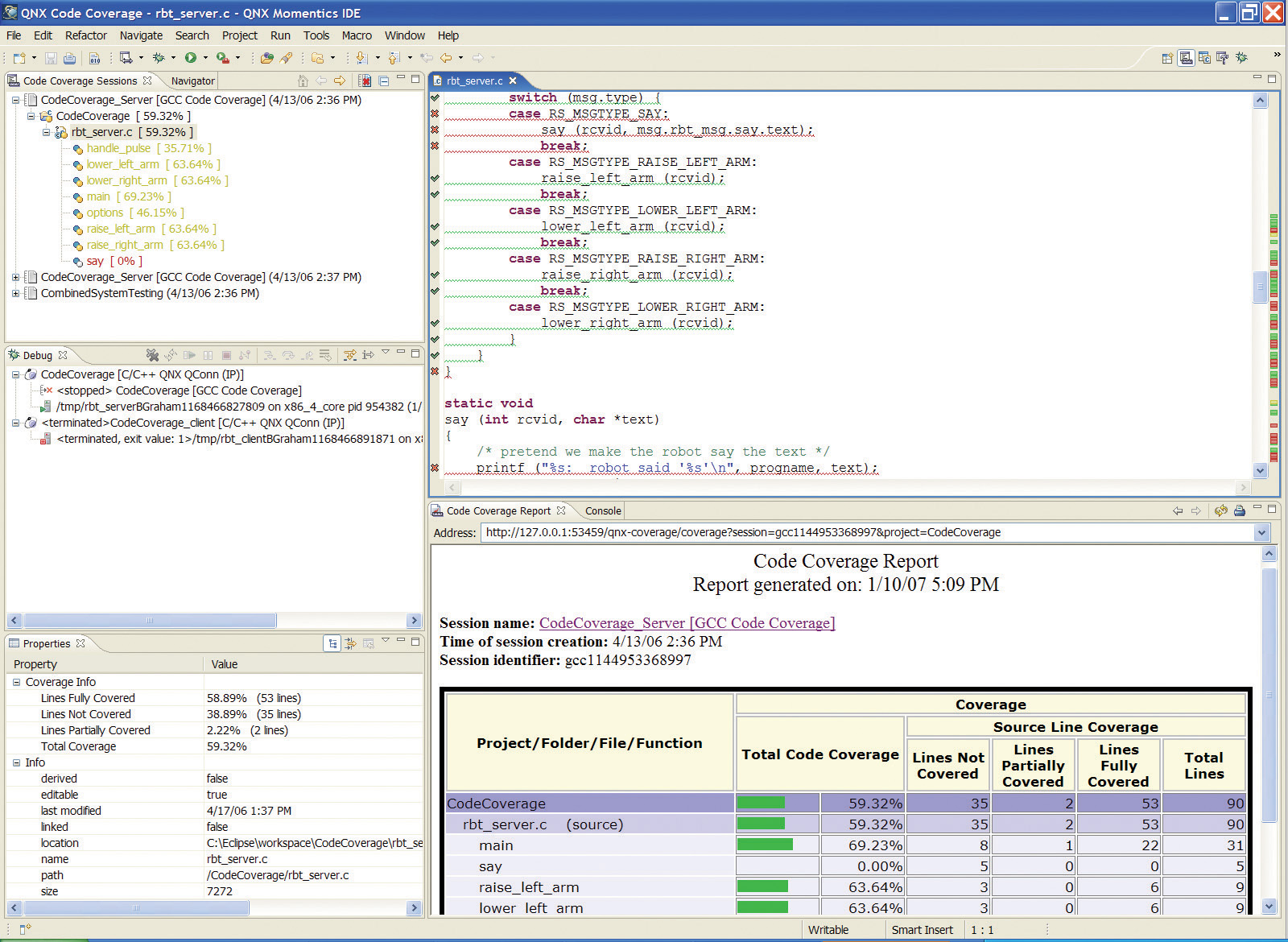Click inside the report Address URL field
This screenshot has height=942, width=1288.
(867, 532)
